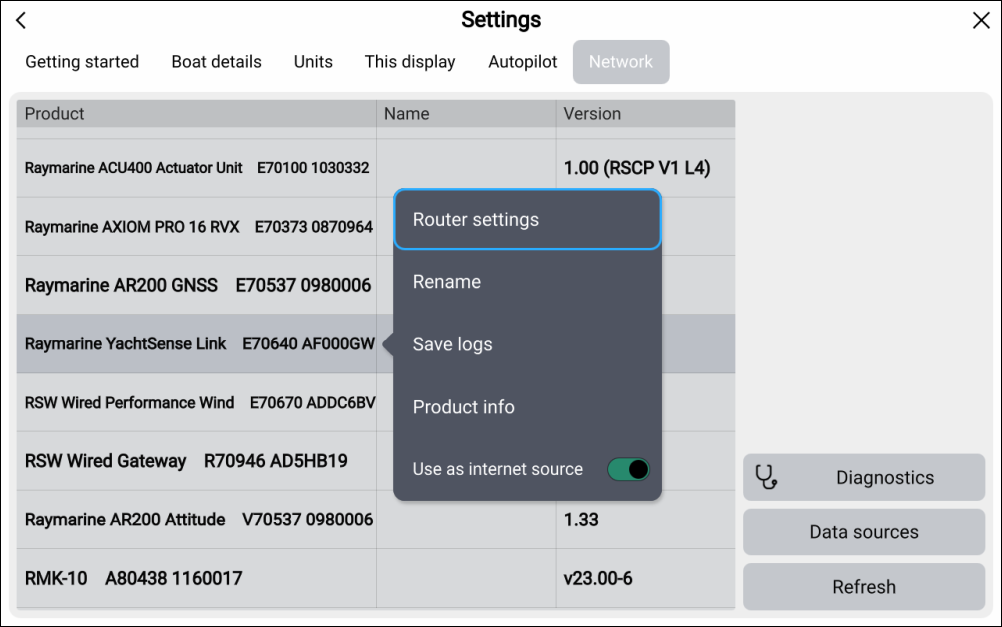Open Router settings from popup menu

click(x=527, y=220)
